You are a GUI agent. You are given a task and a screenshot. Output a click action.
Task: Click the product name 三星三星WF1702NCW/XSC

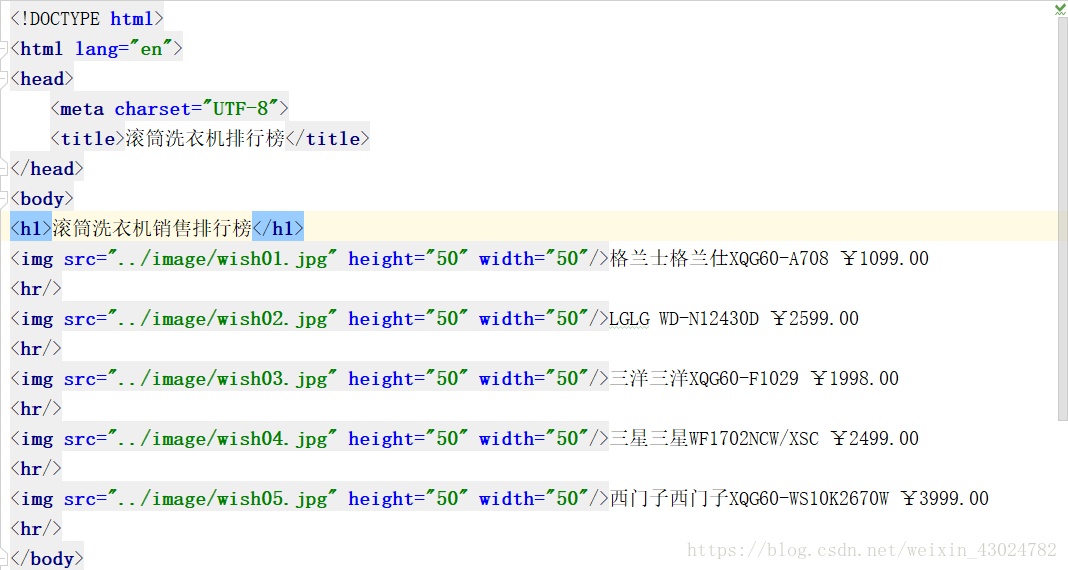(714, 439)
